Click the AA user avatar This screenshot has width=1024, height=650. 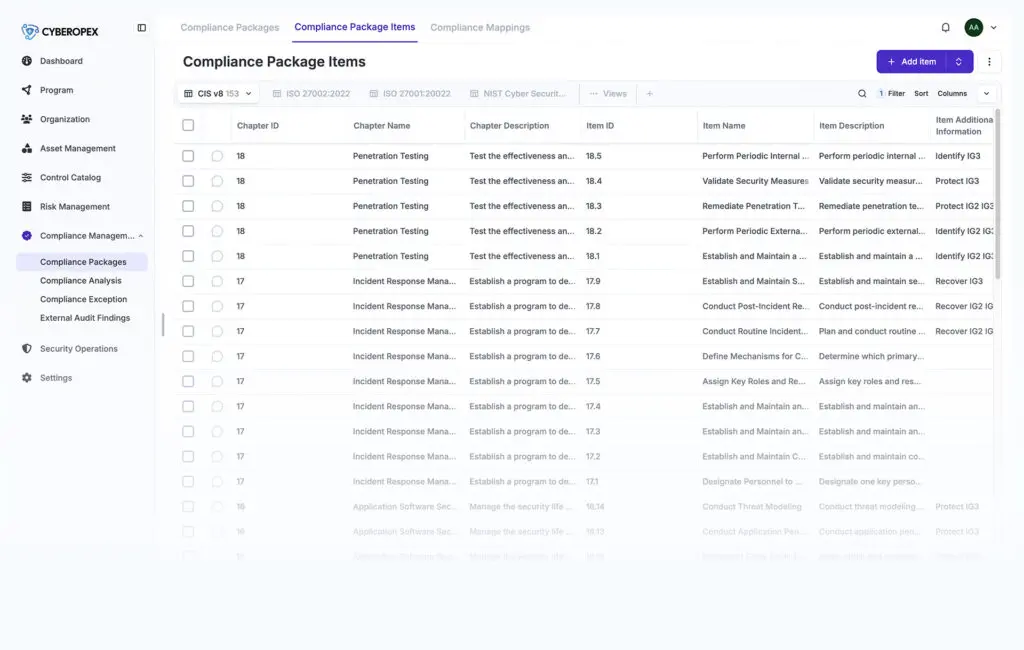point(973,27)
